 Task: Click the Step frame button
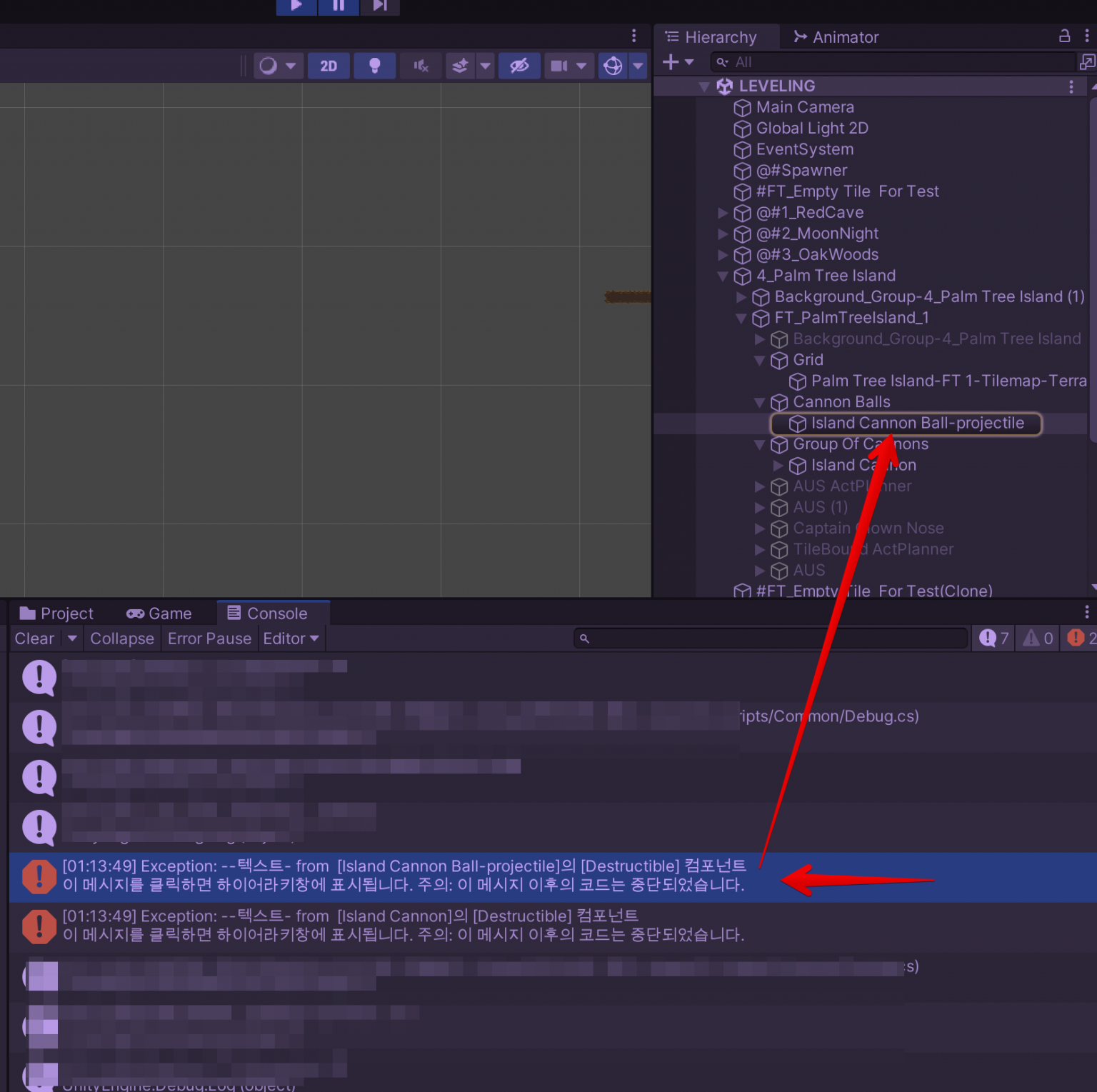coord(380,6)
